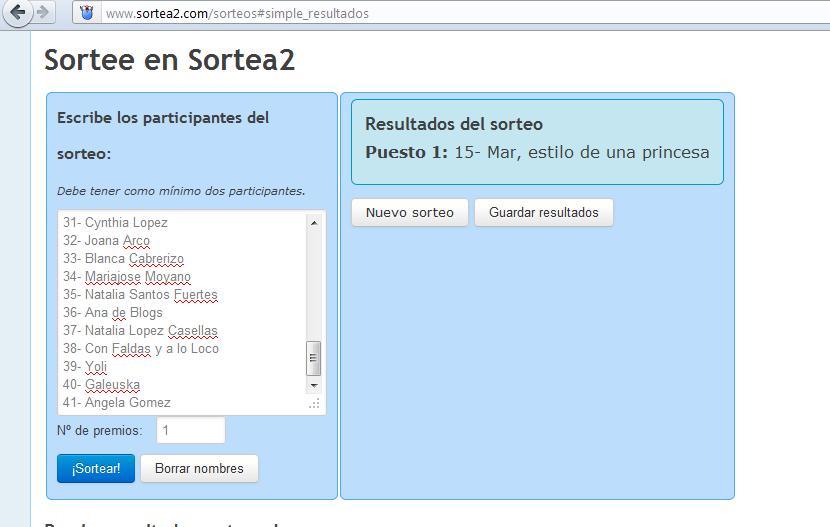Click participant line '31- Cynthia Lopez'
This screenshot has height=527, width=830.
point(115,223)
